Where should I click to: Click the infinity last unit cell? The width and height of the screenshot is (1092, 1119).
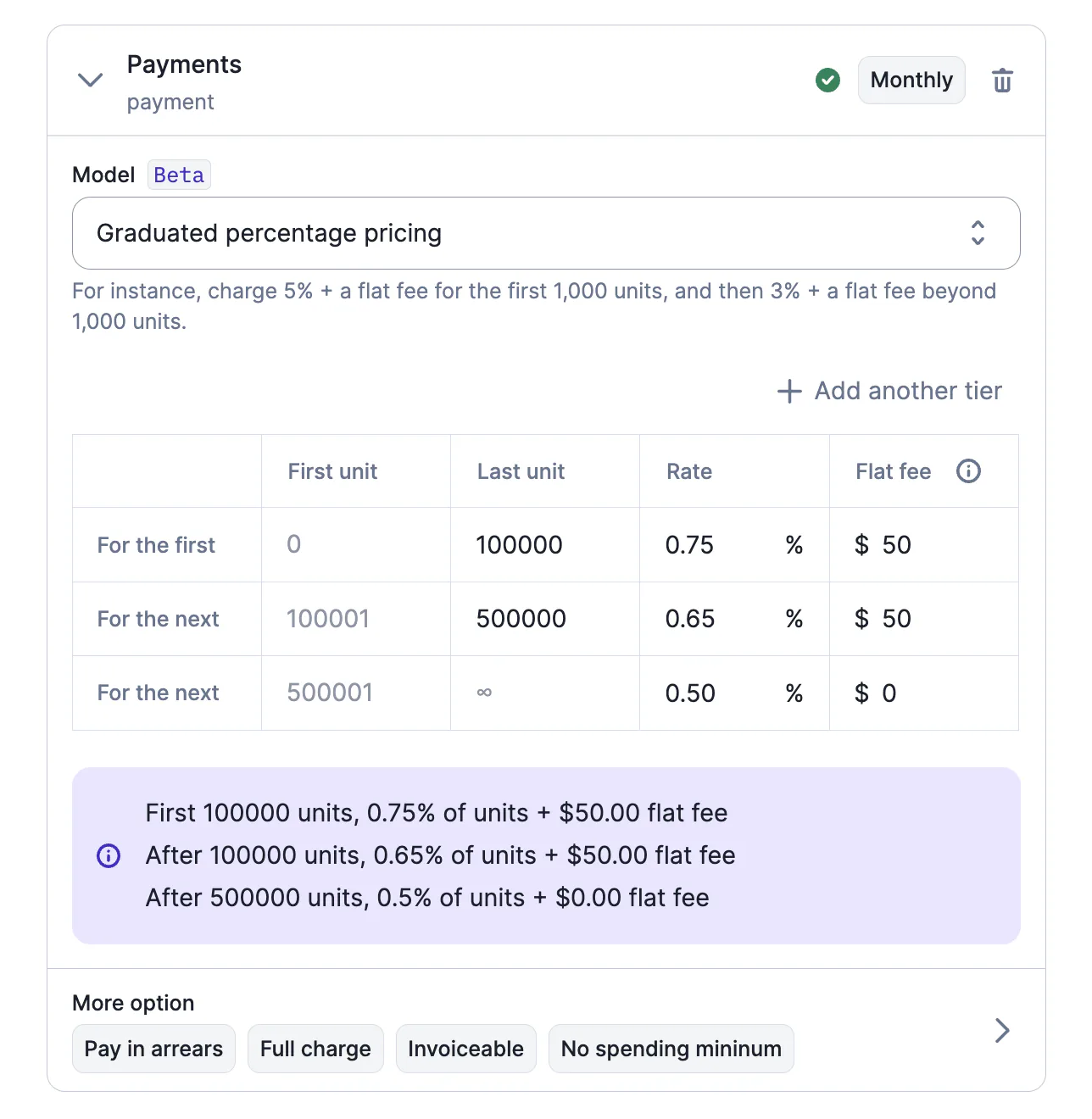(545, 693)
